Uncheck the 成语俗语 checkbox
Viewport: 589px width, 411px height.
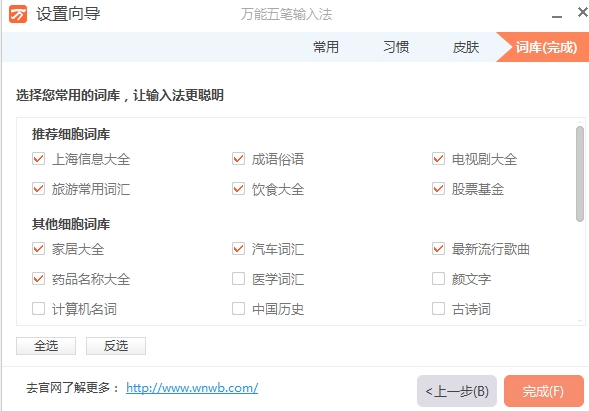tap(239, 159)
